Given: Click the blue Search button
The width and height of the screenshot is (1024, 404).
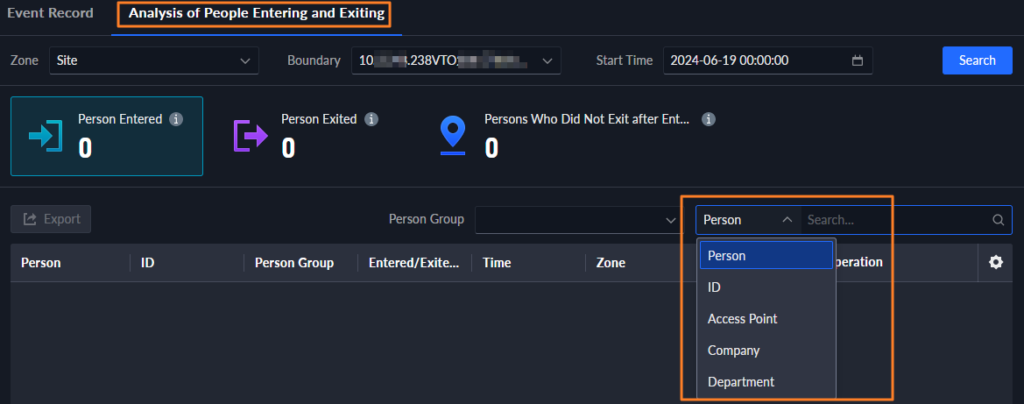Looking at the screenshot, I should pyautogui.click(x=977, y=60).
